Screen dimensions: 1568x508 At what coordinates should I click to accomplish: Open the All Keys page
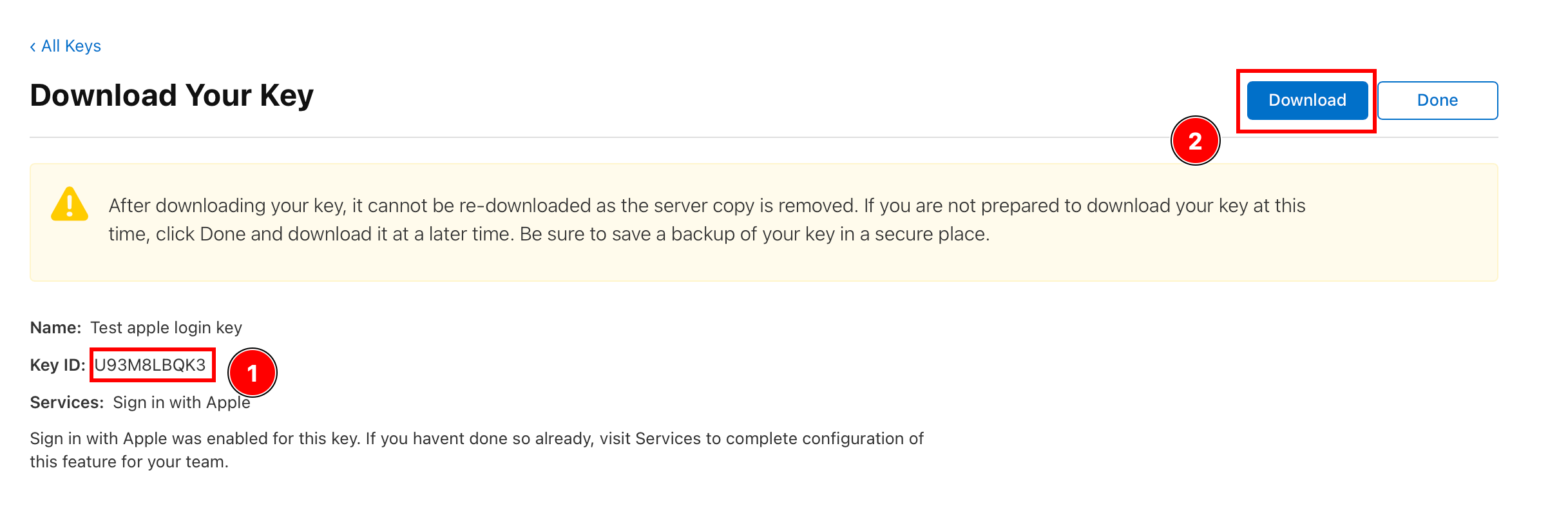pyautogui.click(x=71, y=45)
